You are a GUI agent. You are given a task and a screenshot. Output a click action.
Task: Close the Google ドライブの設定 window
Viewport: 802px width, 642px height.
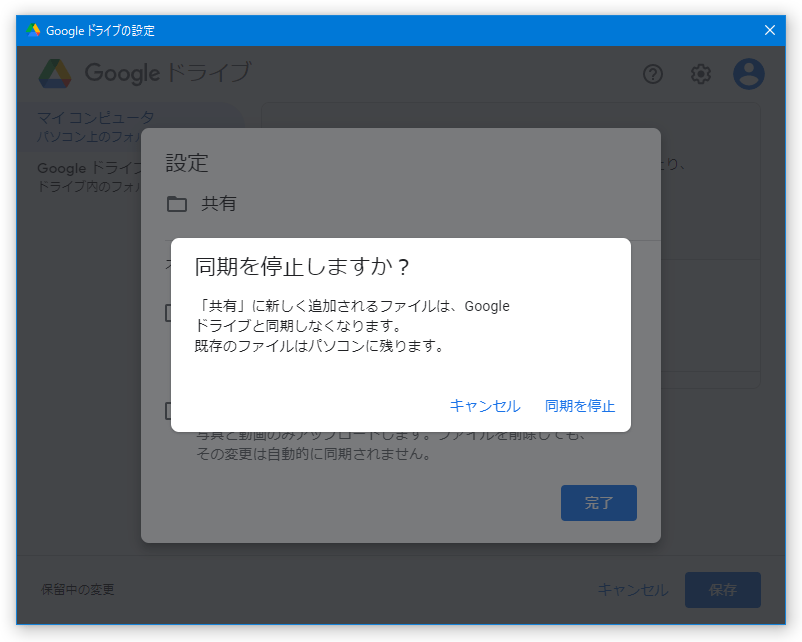[770, 30]
